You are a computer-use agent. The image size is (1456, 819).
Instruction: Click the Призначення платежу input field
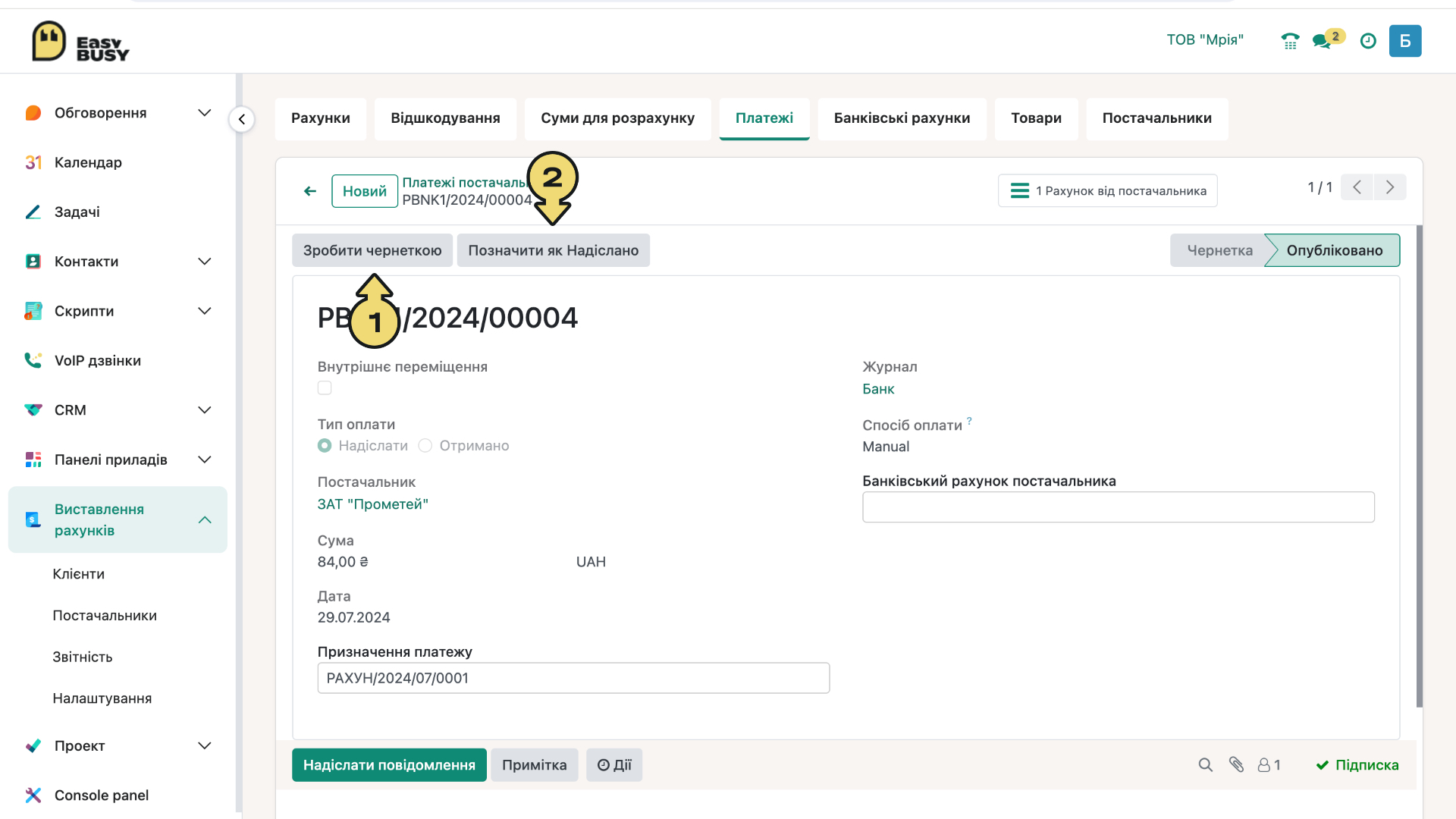[x=573, y=678]
